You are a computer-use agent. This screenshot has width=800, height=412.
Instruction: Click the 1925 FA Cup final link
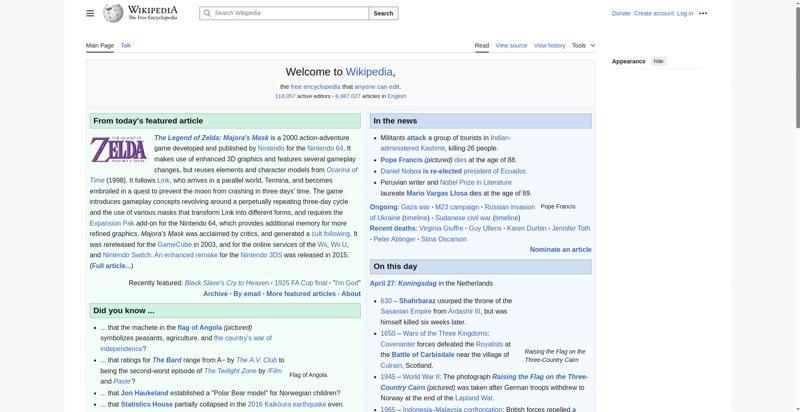(301, 282)
